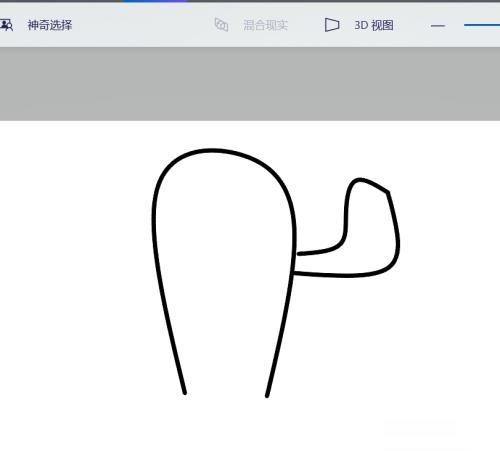Viewport: 500px width, 451px height.
Task: Click where arm joins the cactus body
Action: click(x=295, y=263)
